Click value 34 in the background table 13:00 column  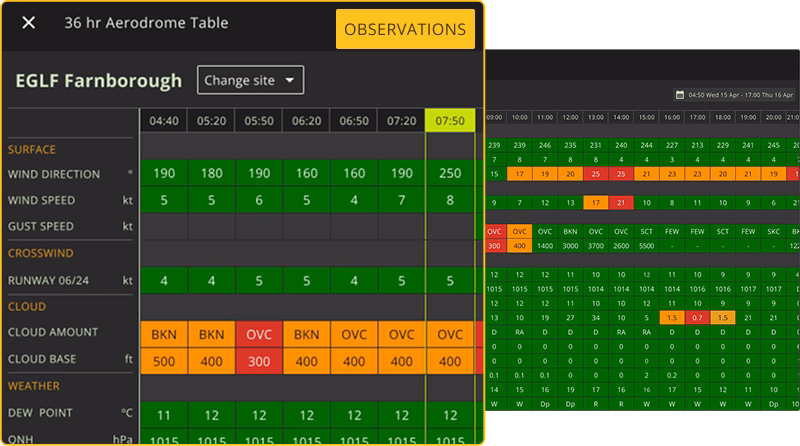595,317
